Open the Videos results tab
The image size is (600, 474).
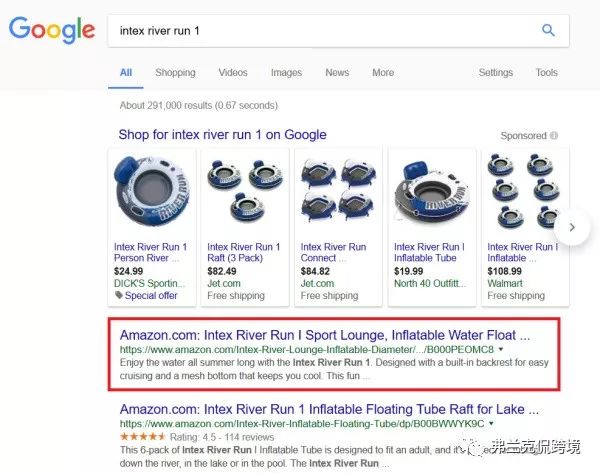click(233, 73)
